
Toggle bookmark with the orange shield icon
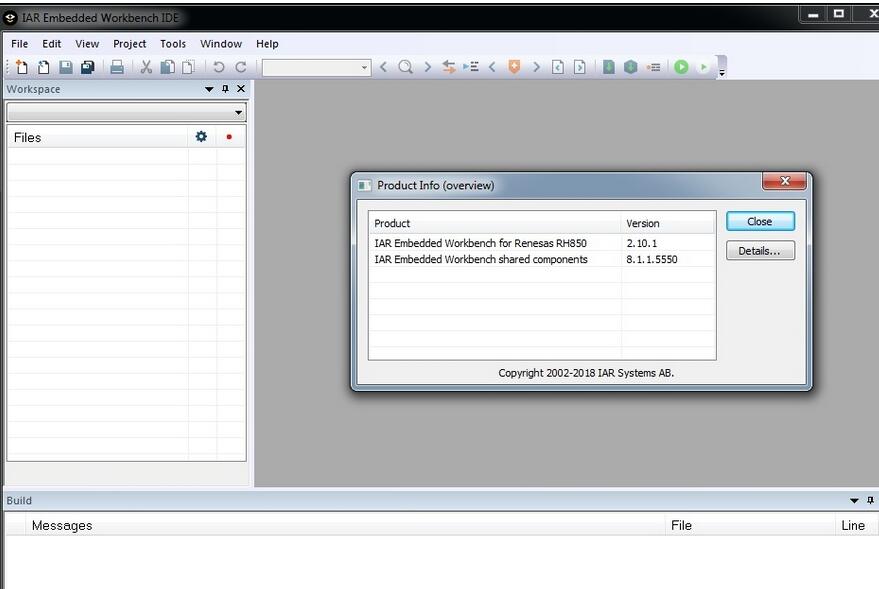click(514, 67)
